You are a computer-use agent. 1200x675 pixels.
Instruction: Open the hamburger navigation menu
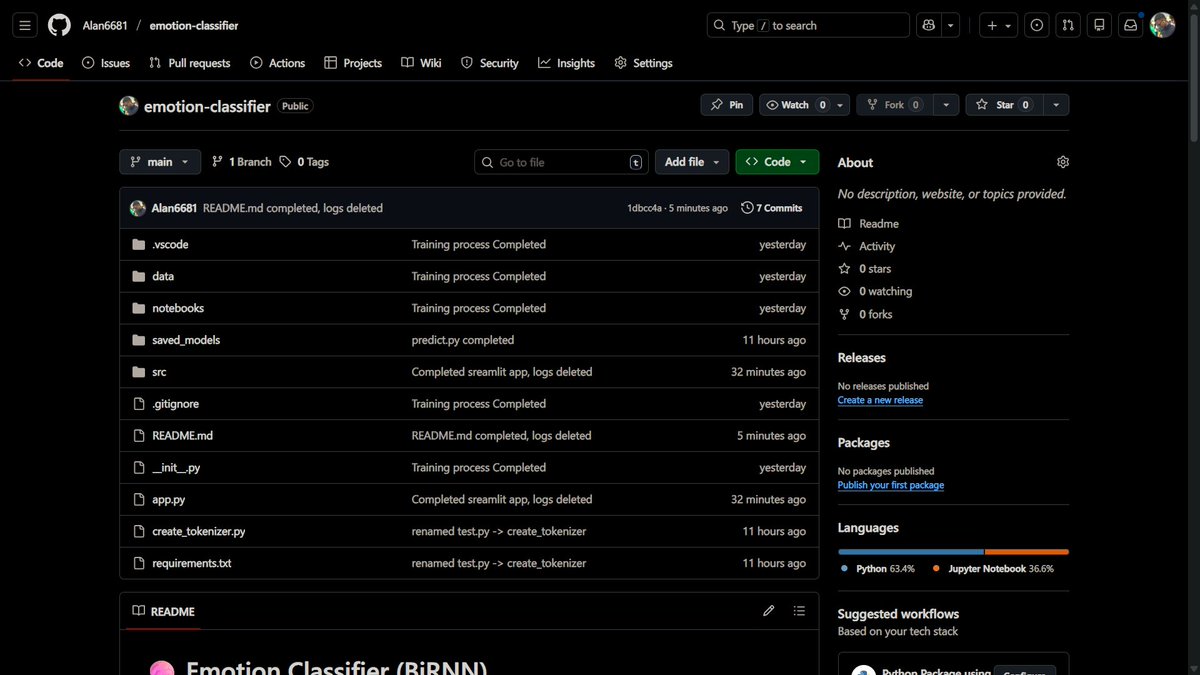click(25, 25)
